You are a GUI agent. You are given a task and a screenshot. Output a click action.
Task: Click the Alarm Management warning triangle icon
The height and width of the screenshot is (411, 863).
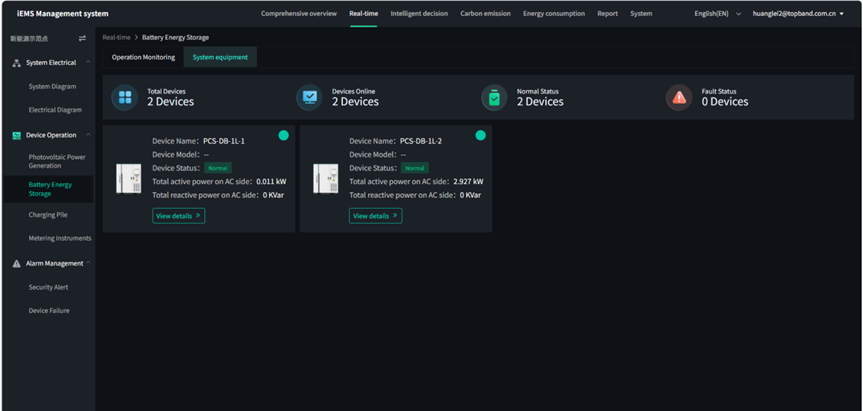click(16, 264)
